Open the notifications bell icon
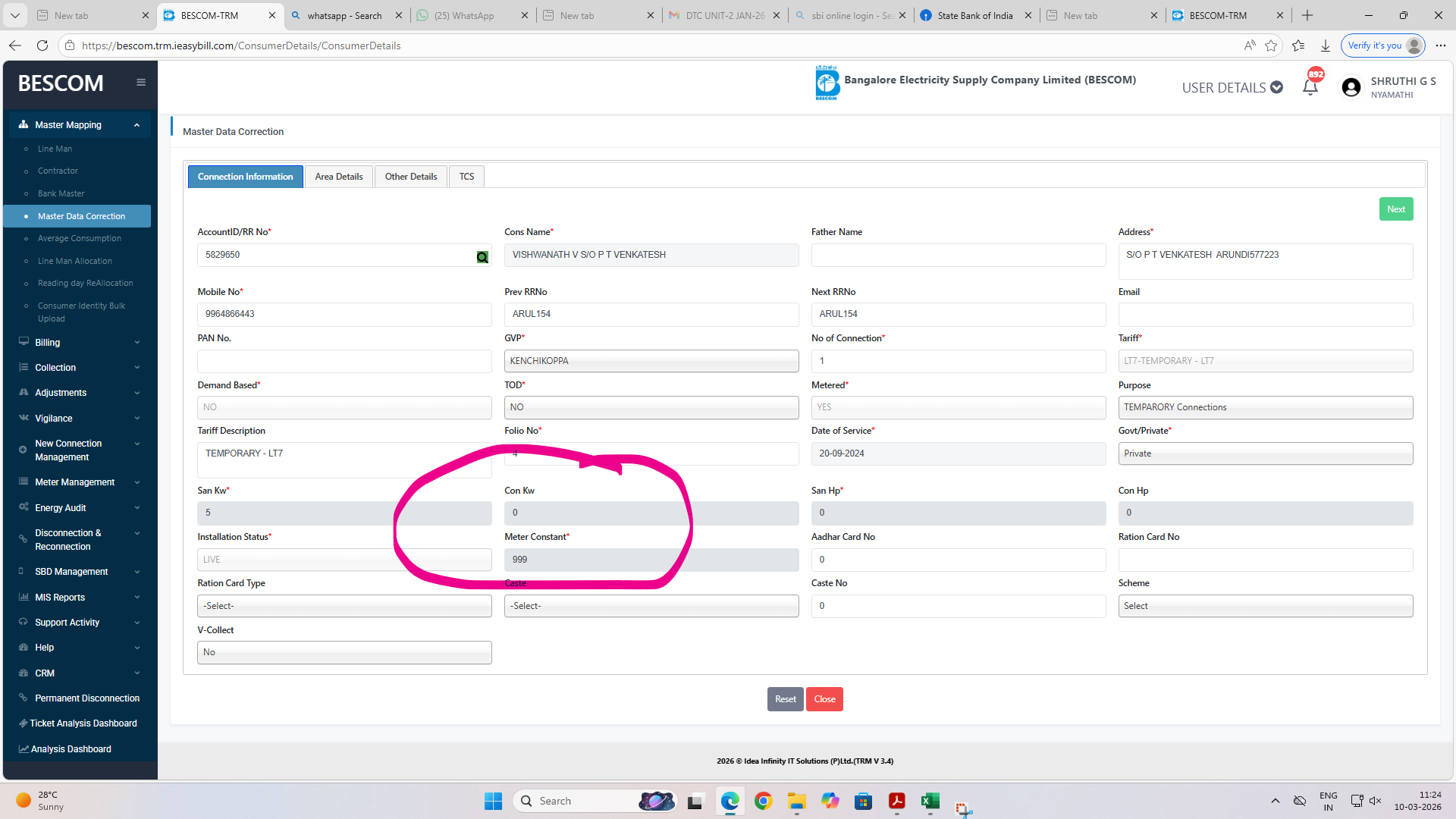1456x819 pixels. coord(1310,87)
